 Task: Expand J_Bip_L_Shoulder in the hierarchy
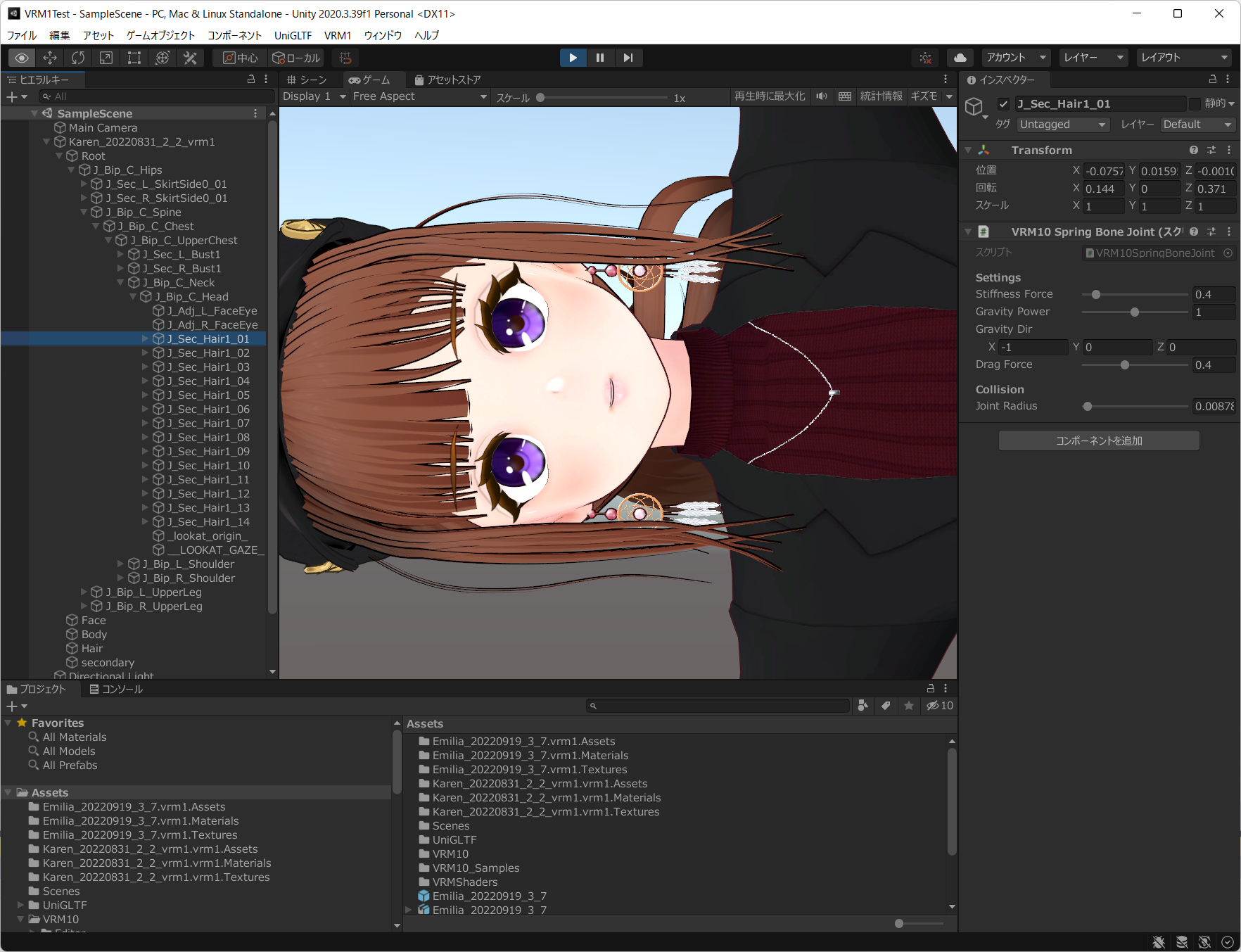[121, 564]
